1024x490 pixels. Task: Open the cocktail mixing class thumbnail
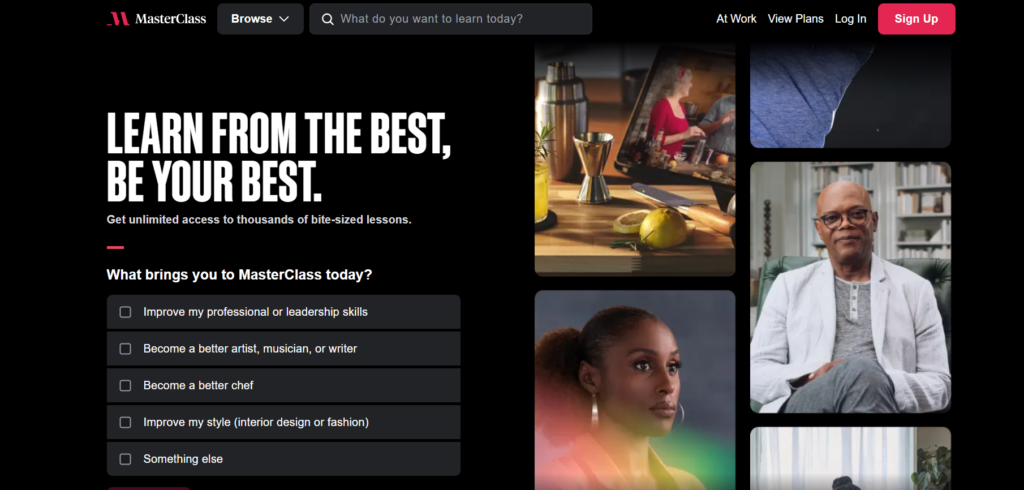[x=635, y=160]
